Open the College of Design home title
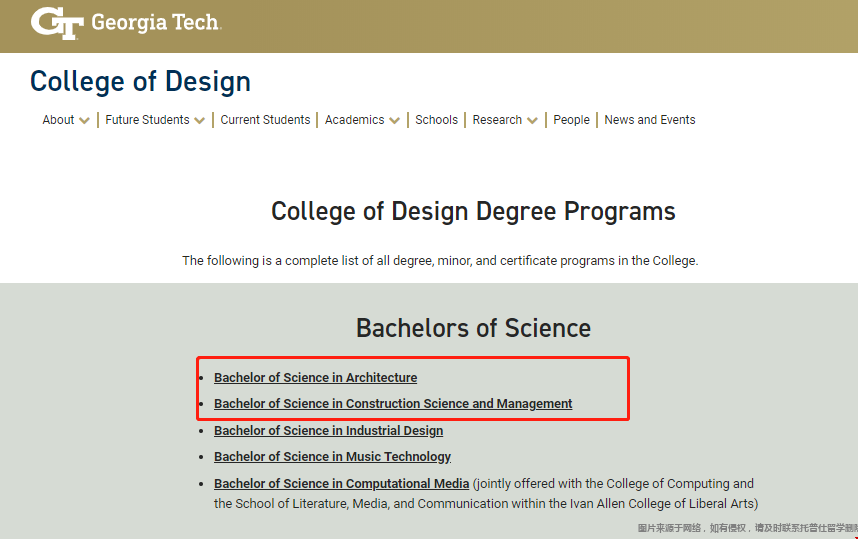Screen dimensions: 858x539 (x=140, y=82)
